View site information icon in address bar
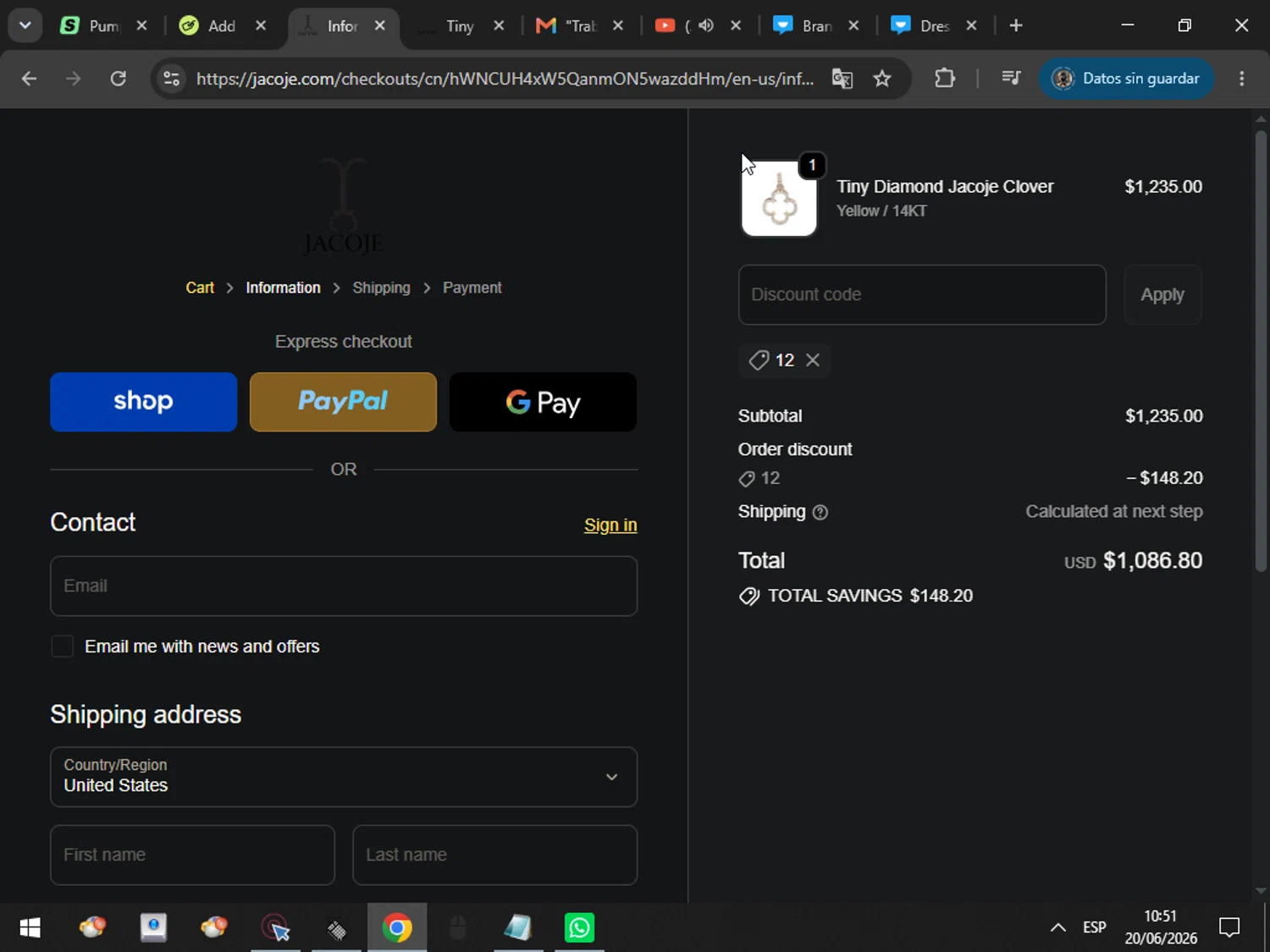 click(x=171, y=79)
